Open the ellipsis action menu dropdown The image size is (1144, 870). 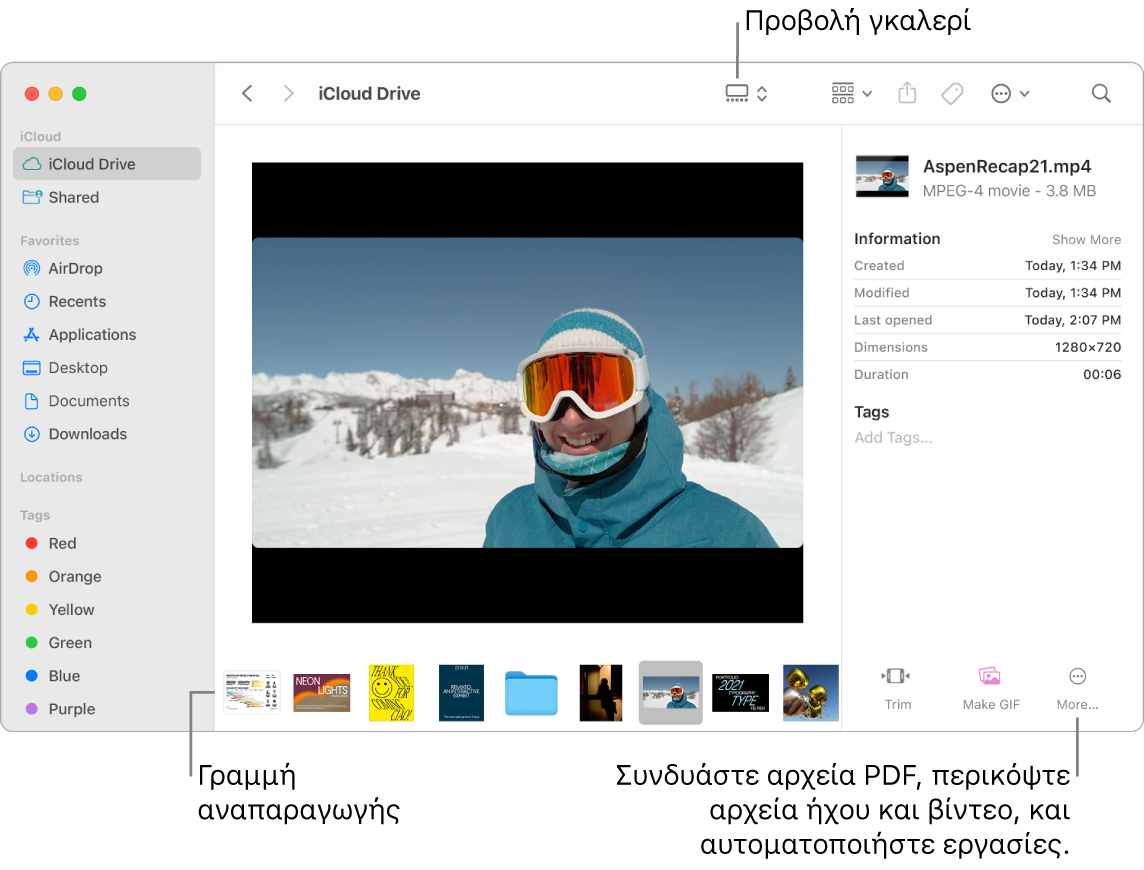[x=1009, y=94]
